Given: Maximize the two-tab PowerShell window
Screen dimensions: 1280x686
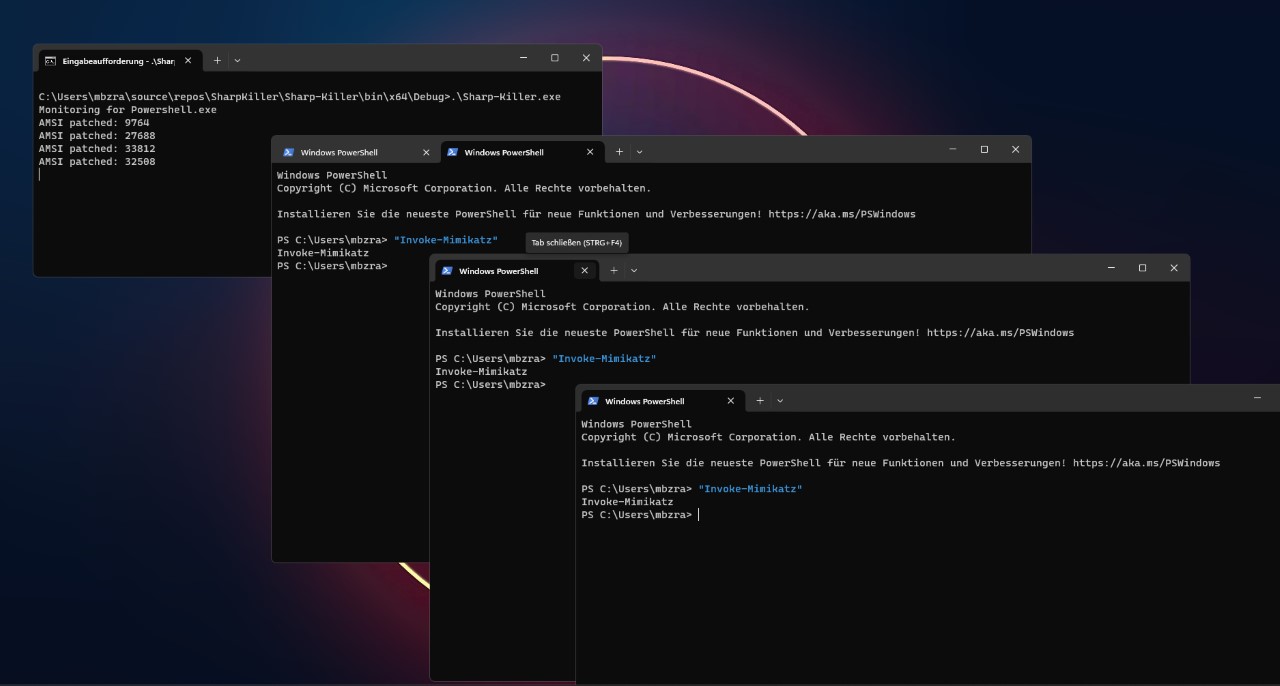Looking at the screenshot, I should [984, 149].
